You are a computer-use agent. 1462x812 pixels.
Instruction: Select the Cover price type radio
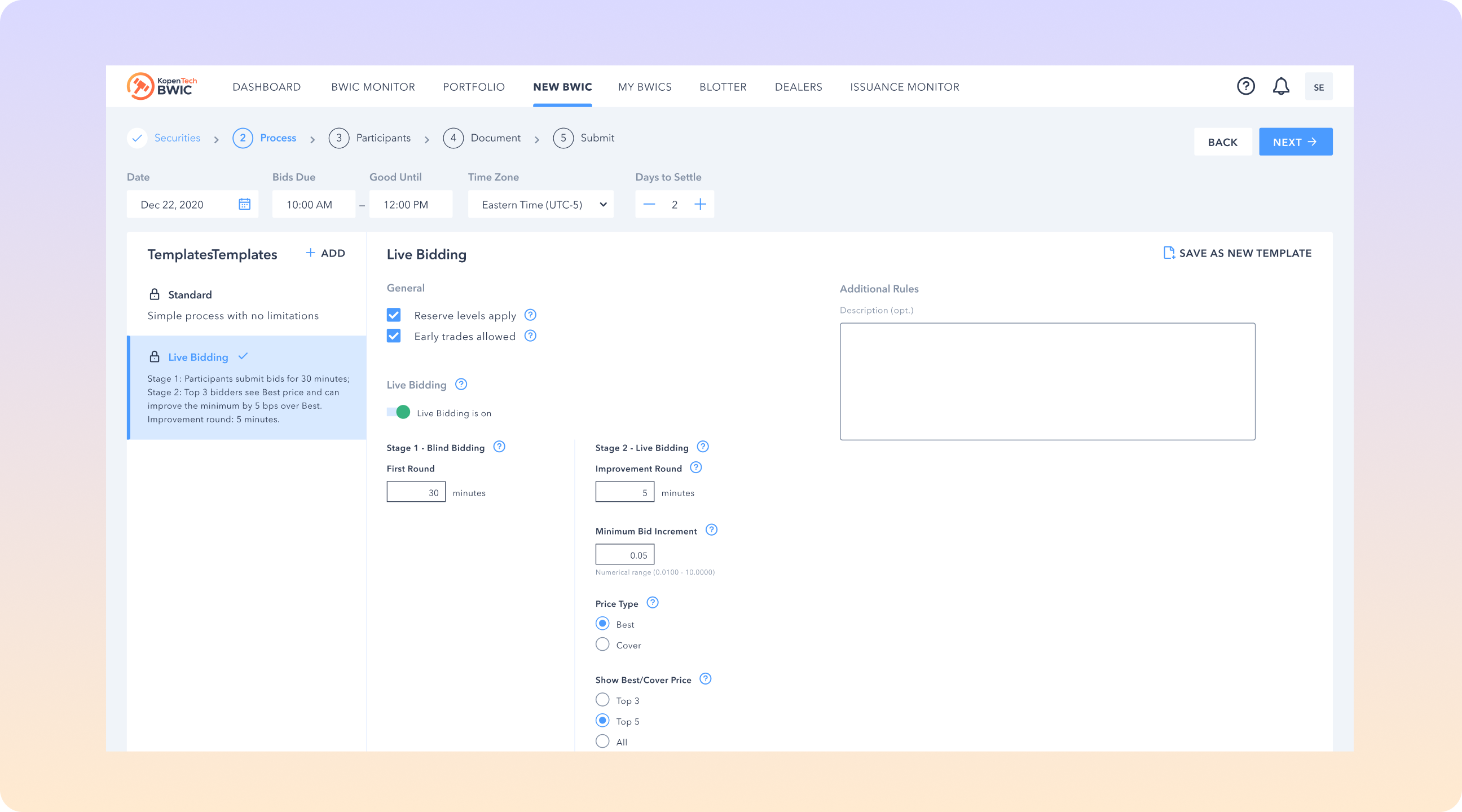[602, 645]
